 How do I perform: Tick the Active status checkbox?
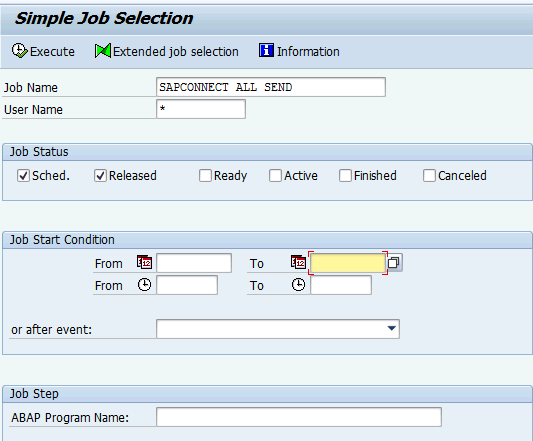(275, 176)
